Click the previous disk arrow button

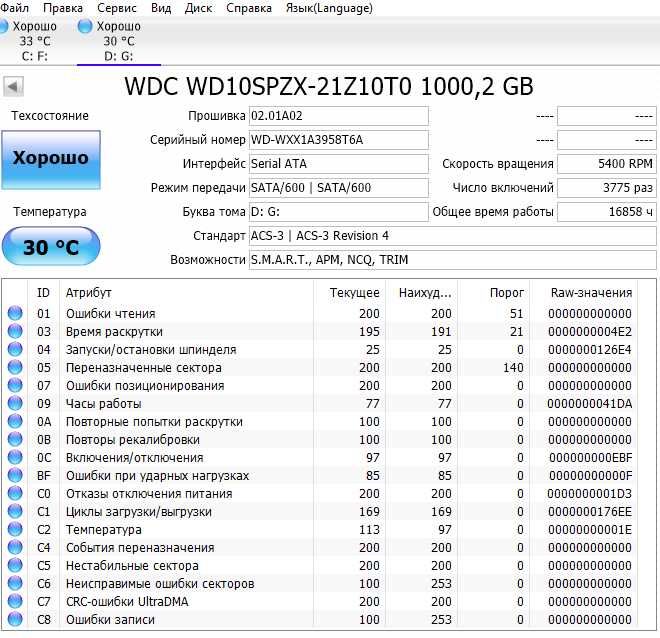(x=13, y=87)
